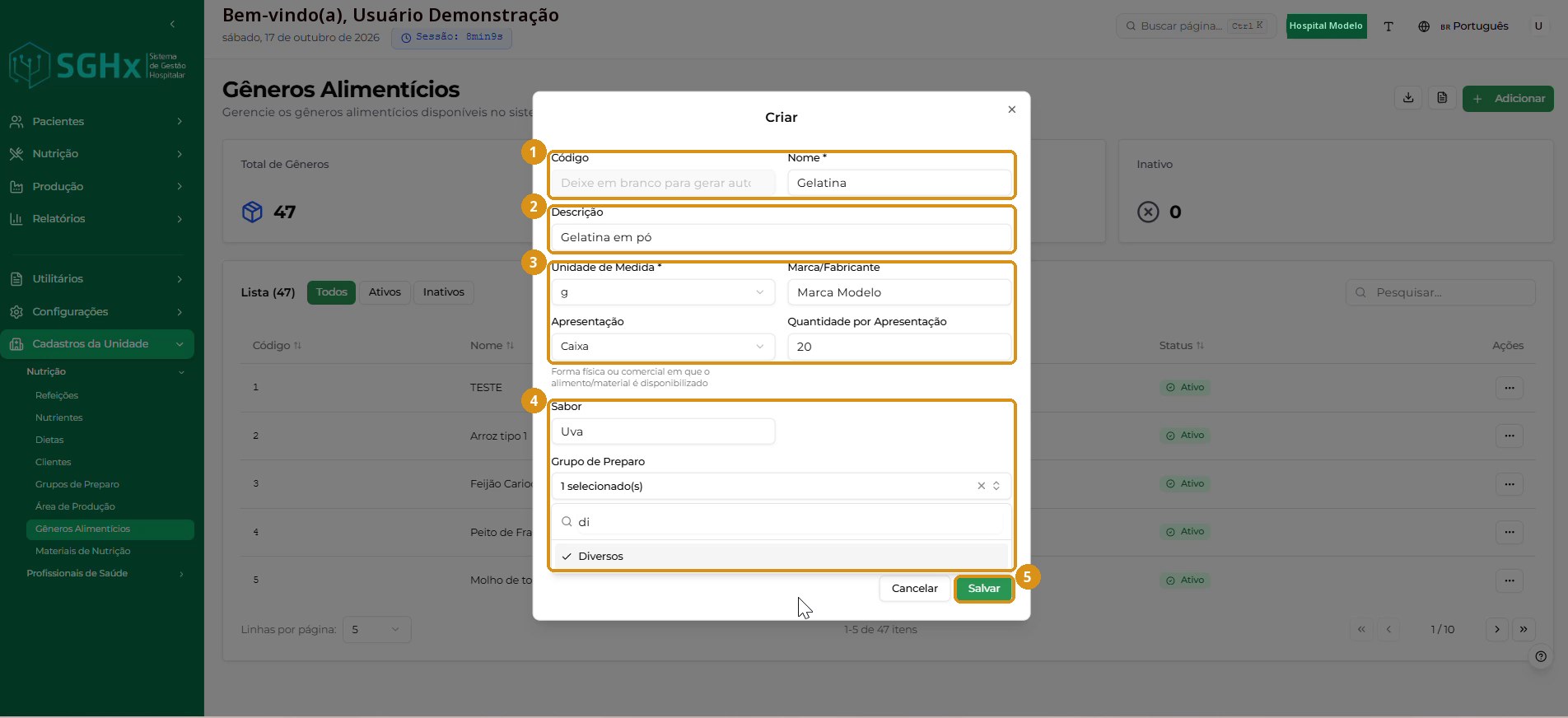Sort by Status column icon
The height and width of the screenshot is (718, 1568).
click(1200, 346)
